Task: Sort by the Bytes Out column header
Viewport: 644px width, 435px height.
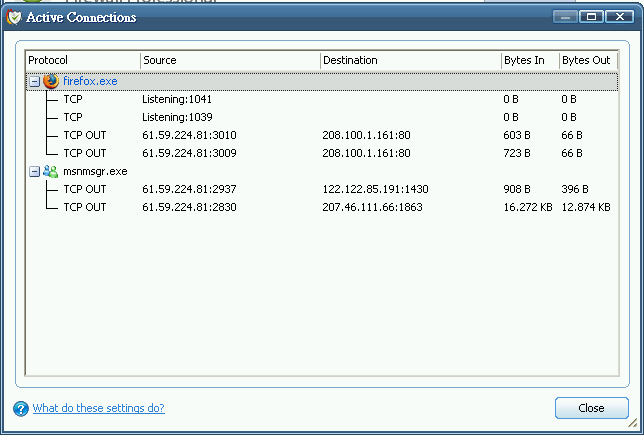Action: (x=588, y=60)
